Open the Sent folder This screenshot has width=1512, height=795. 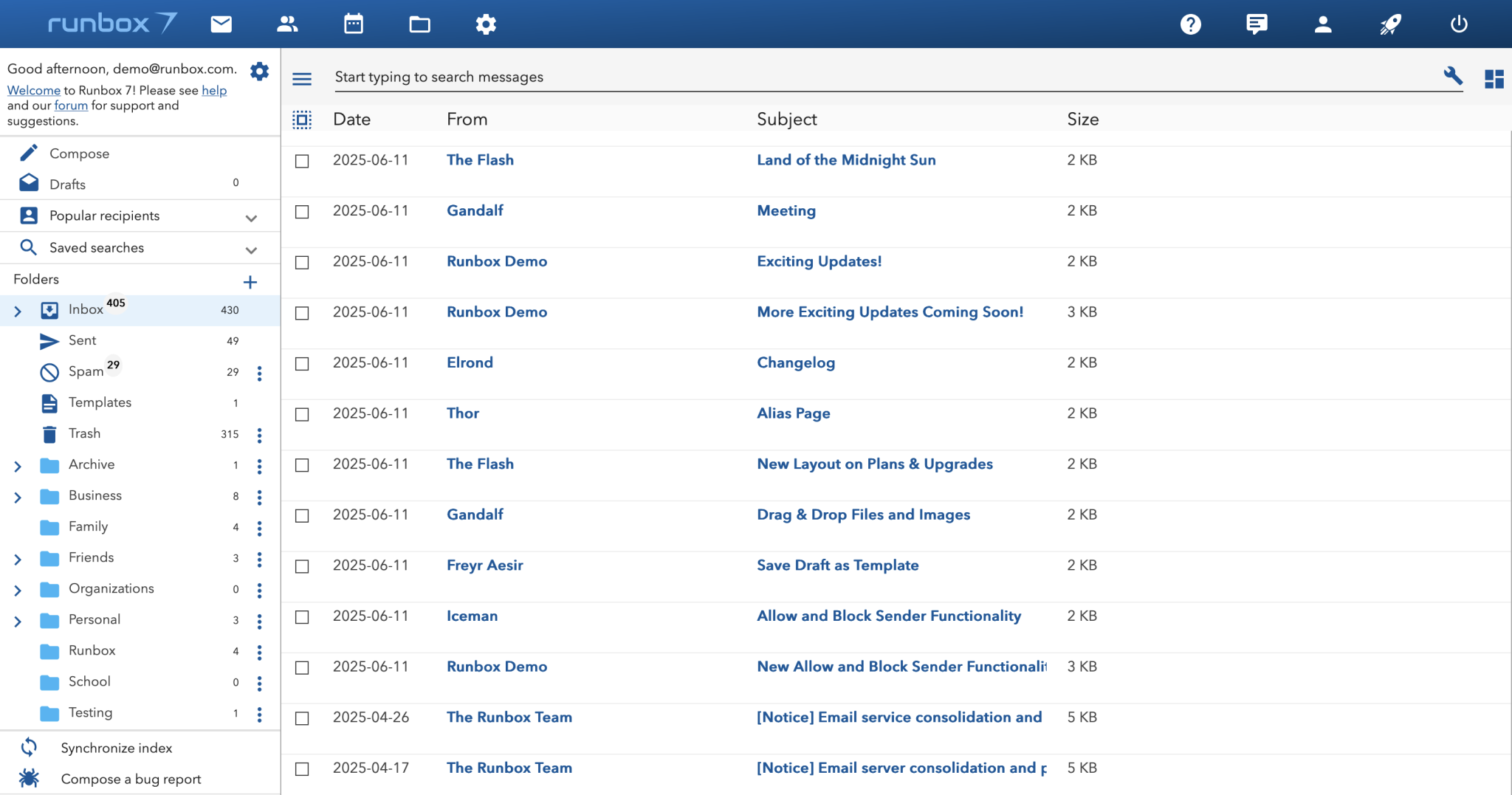click(x=82, y=340)
